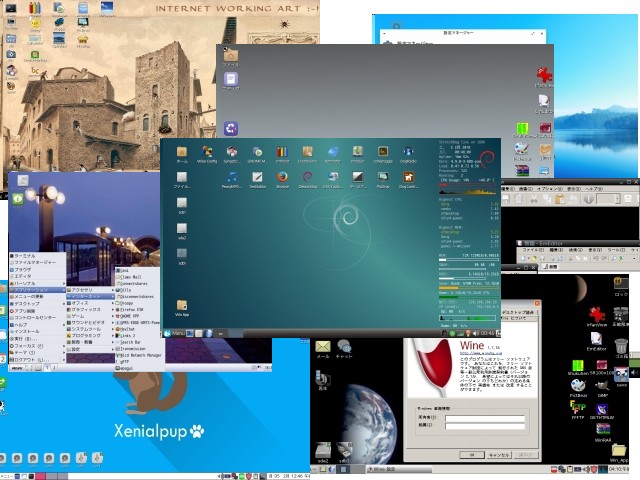Click キャンセル button in Wine dialog
The height and width of the screenshot is (480, 640).
499,455
